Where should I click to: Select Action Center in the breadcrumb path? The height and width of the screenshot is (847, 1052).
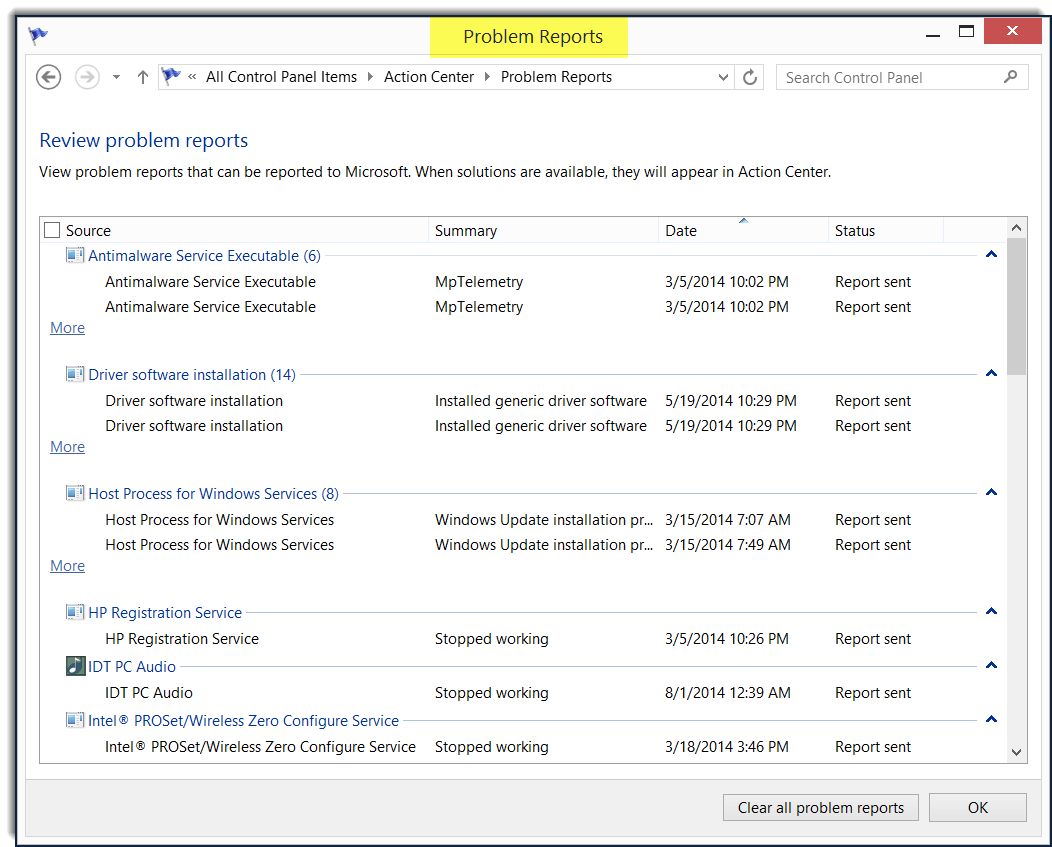click(x=428, y=76)
